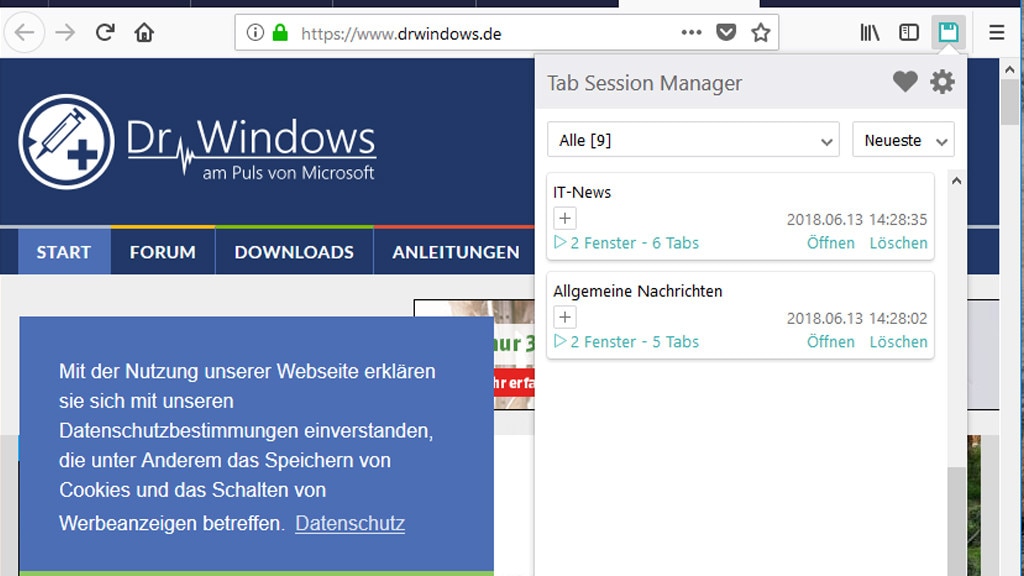Open the DOWNLOADS navigation tab

[x=294, y=252]
